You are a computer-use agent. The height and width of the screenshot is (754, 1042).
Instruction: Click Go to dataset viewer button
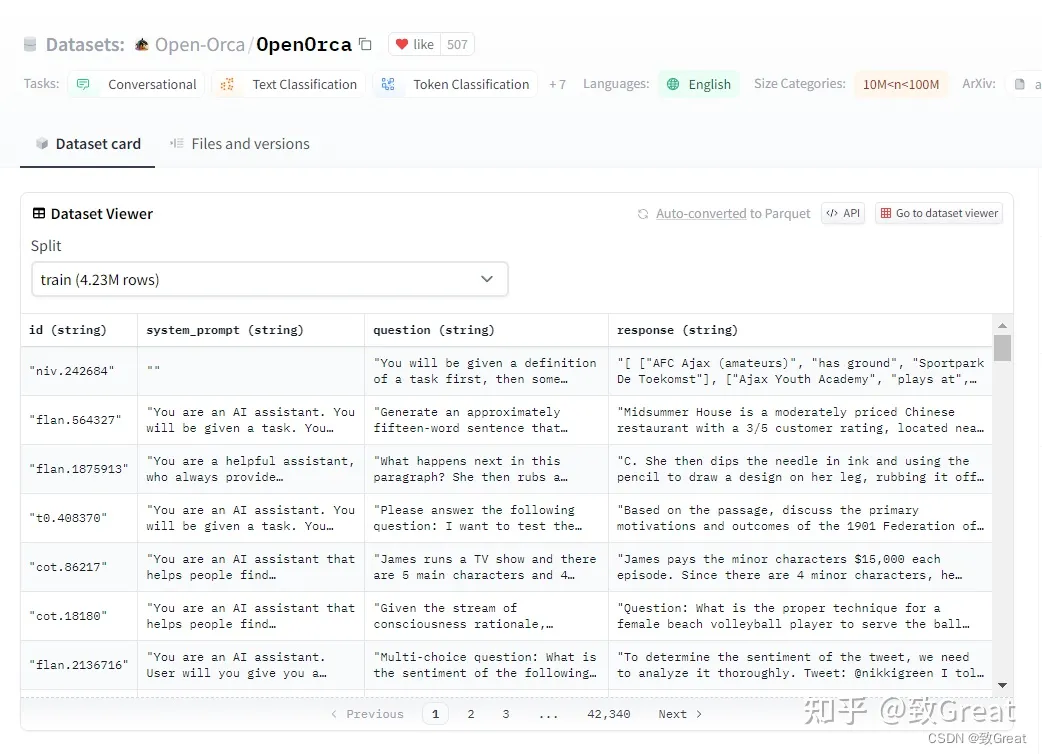tap(939, 213)
